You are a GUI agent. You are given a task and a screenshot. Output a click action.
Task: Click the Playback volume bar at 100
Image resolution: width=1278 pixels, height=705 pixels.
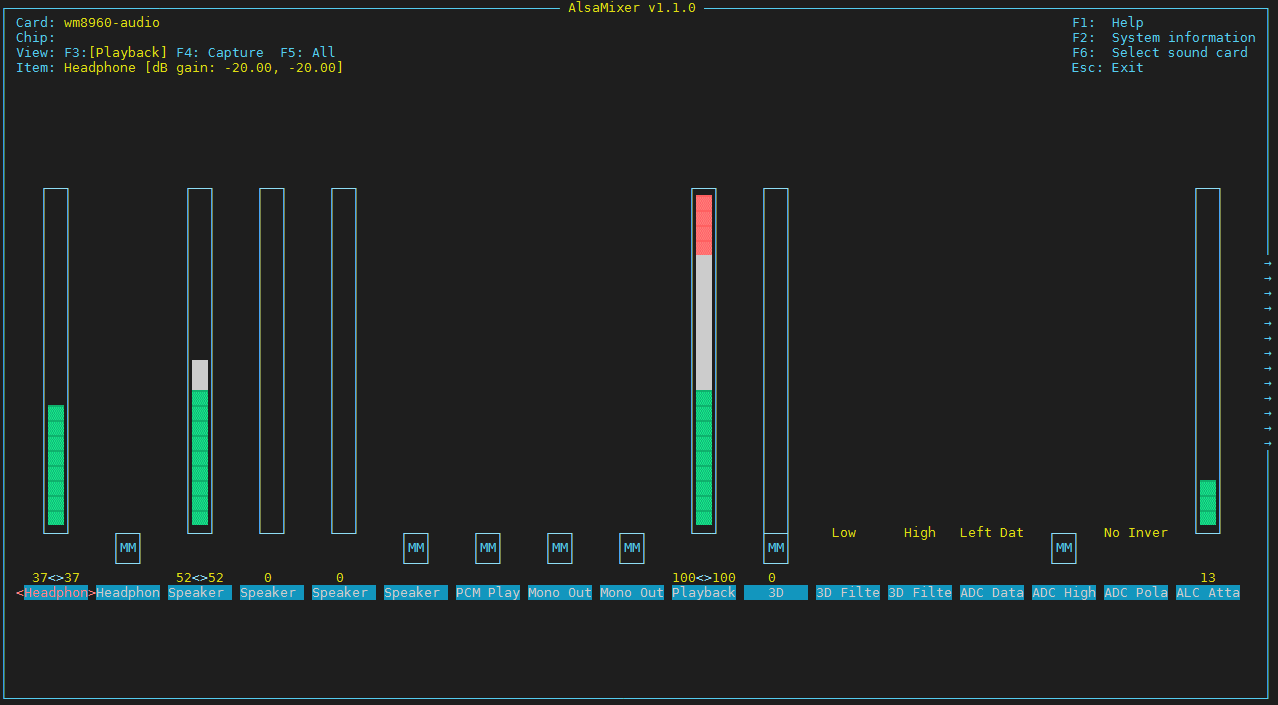point(704,360)
